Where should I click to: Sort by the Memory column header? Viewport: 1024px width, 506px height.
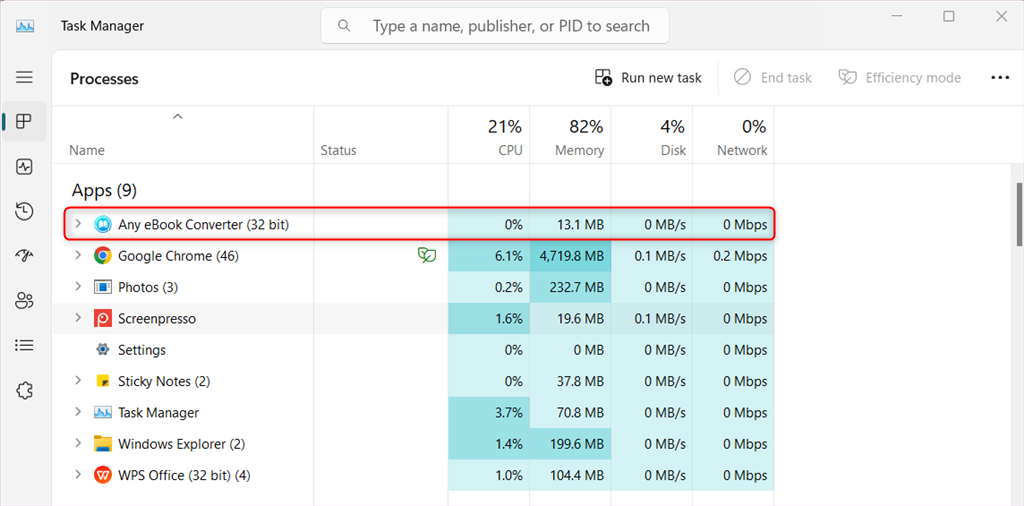579,150
